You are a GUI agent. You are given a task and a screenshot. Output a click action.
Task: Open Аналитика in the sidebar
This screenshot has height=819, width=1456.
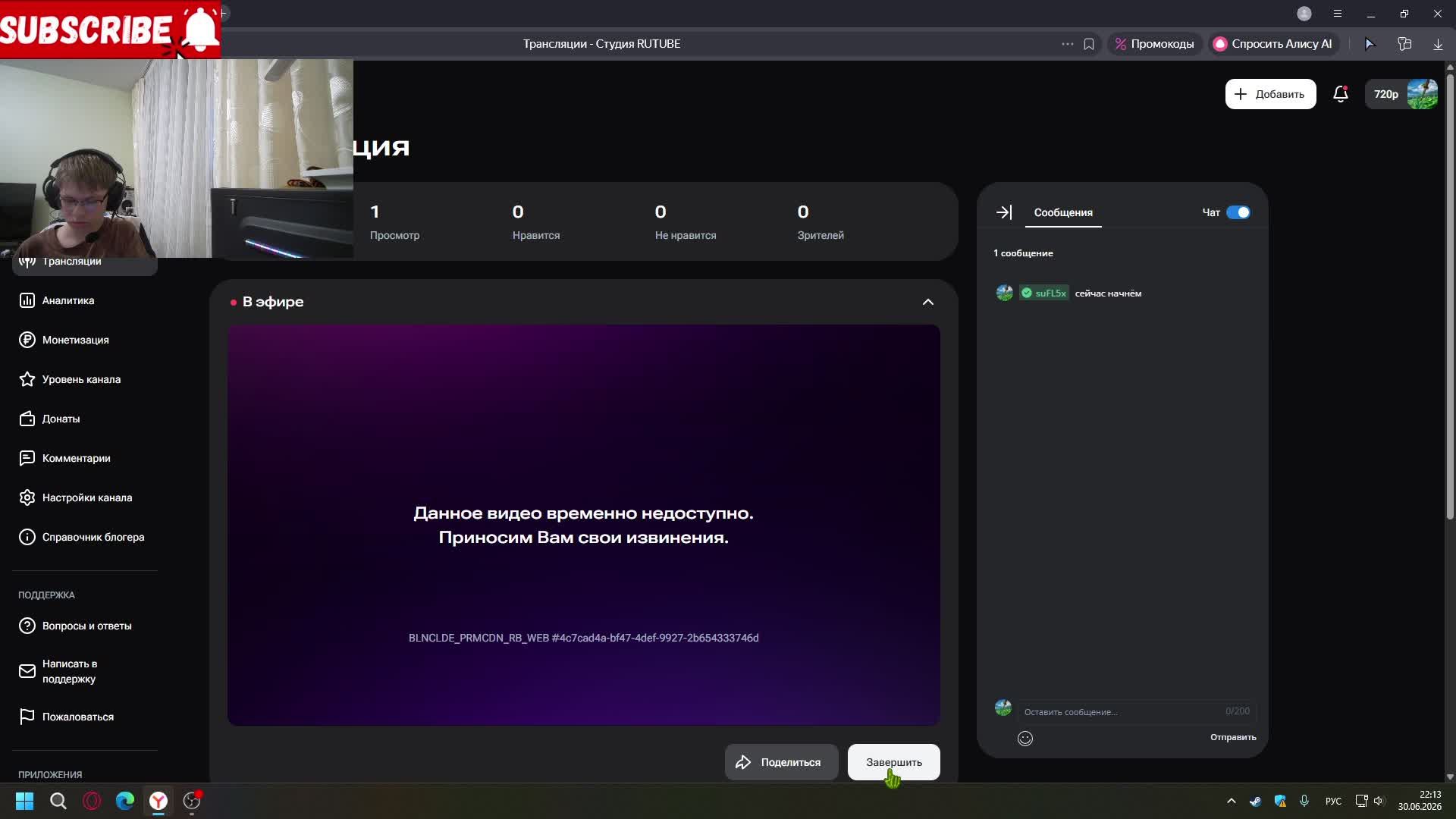point(68,300)
